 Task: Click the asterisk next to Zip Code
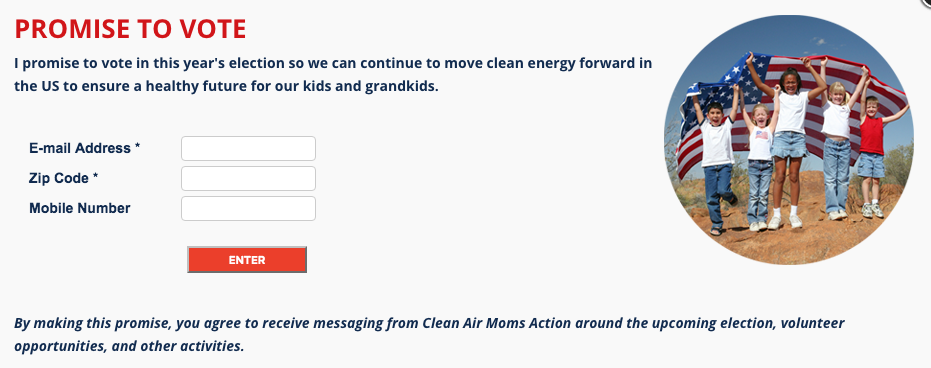pos(96,176)
